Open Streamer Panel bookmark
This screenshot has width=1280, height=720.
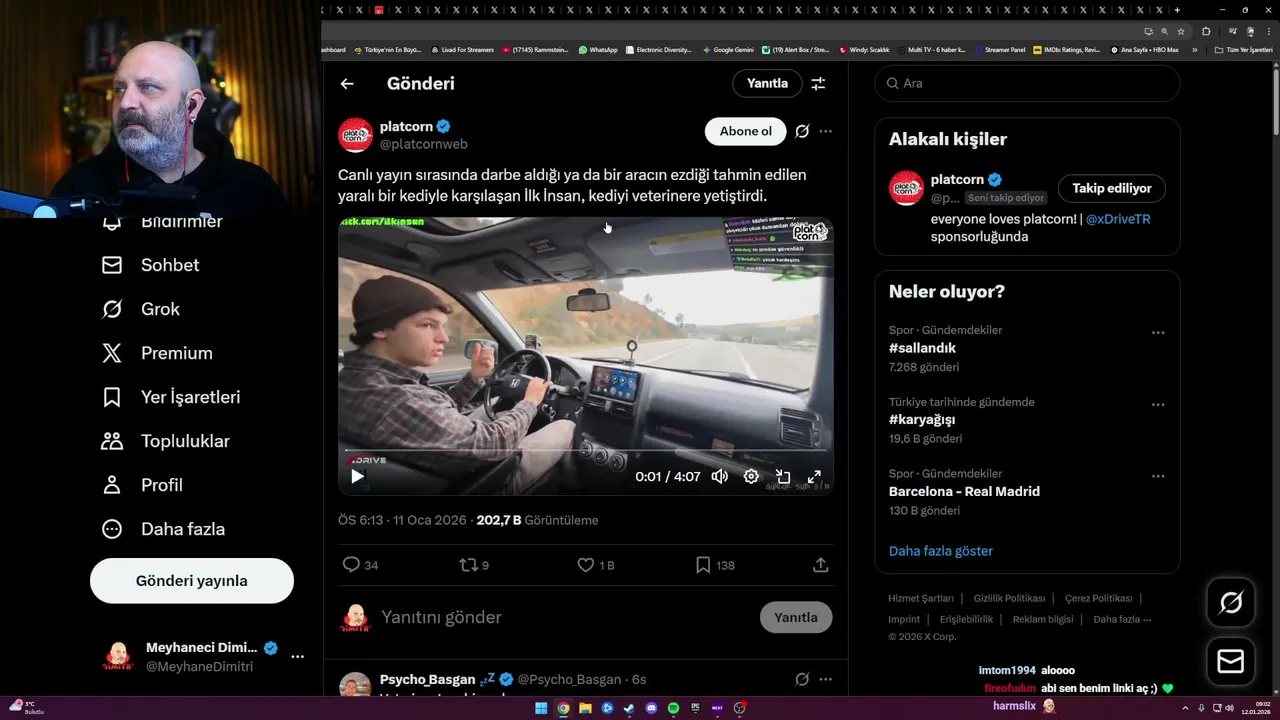1000,49
